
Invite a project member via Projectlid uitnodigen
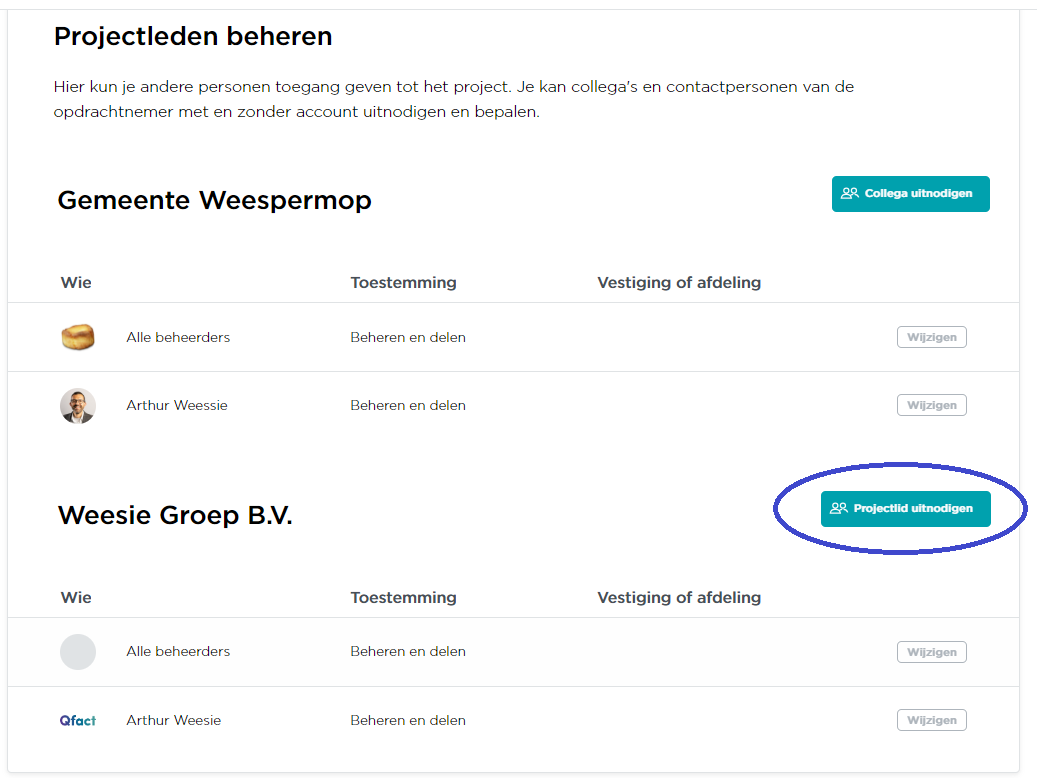(x=906, y=509)
